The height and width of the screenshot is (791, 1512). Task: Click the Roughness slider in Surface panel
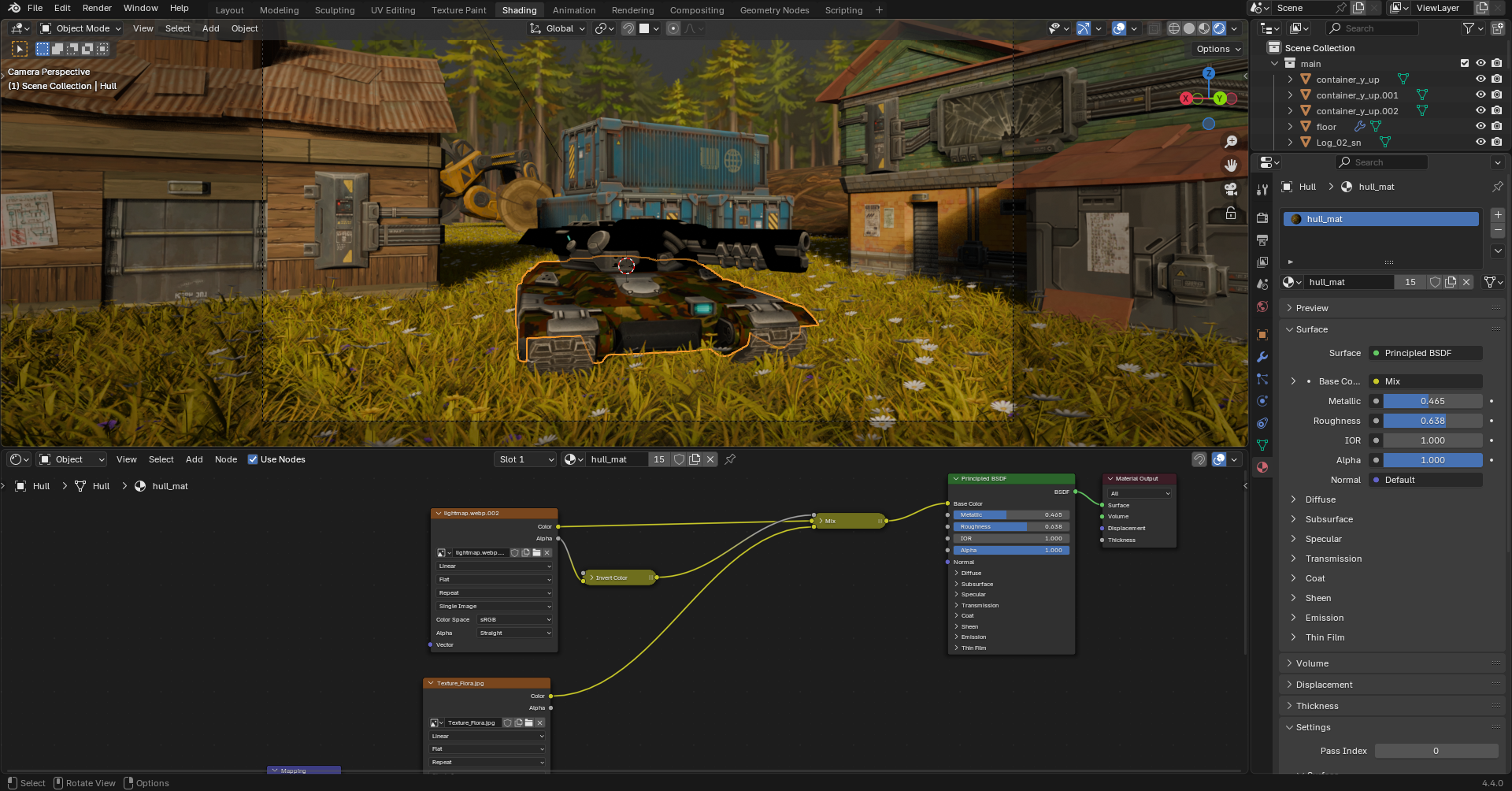coord(1432,421)
